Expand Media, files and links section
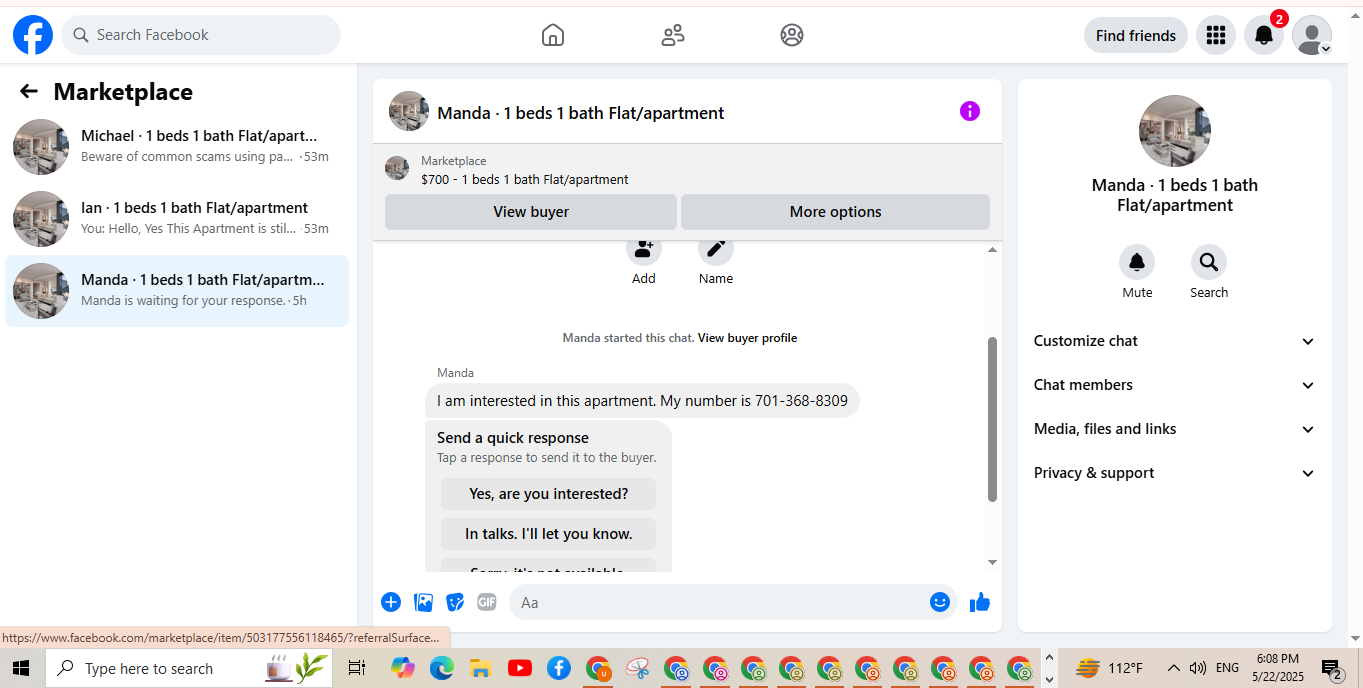Screen dimensions: 1363x688 point(1175,429)
